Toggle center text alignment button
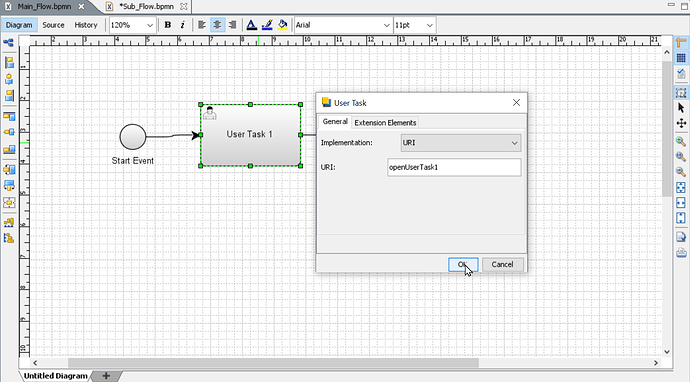 pyautogui.click(x=217, y=25)
